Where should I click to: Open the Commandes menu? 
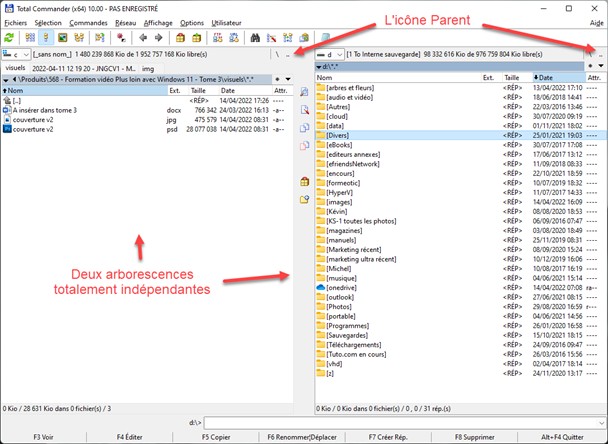pyautogui.click(x=86, y=22)
